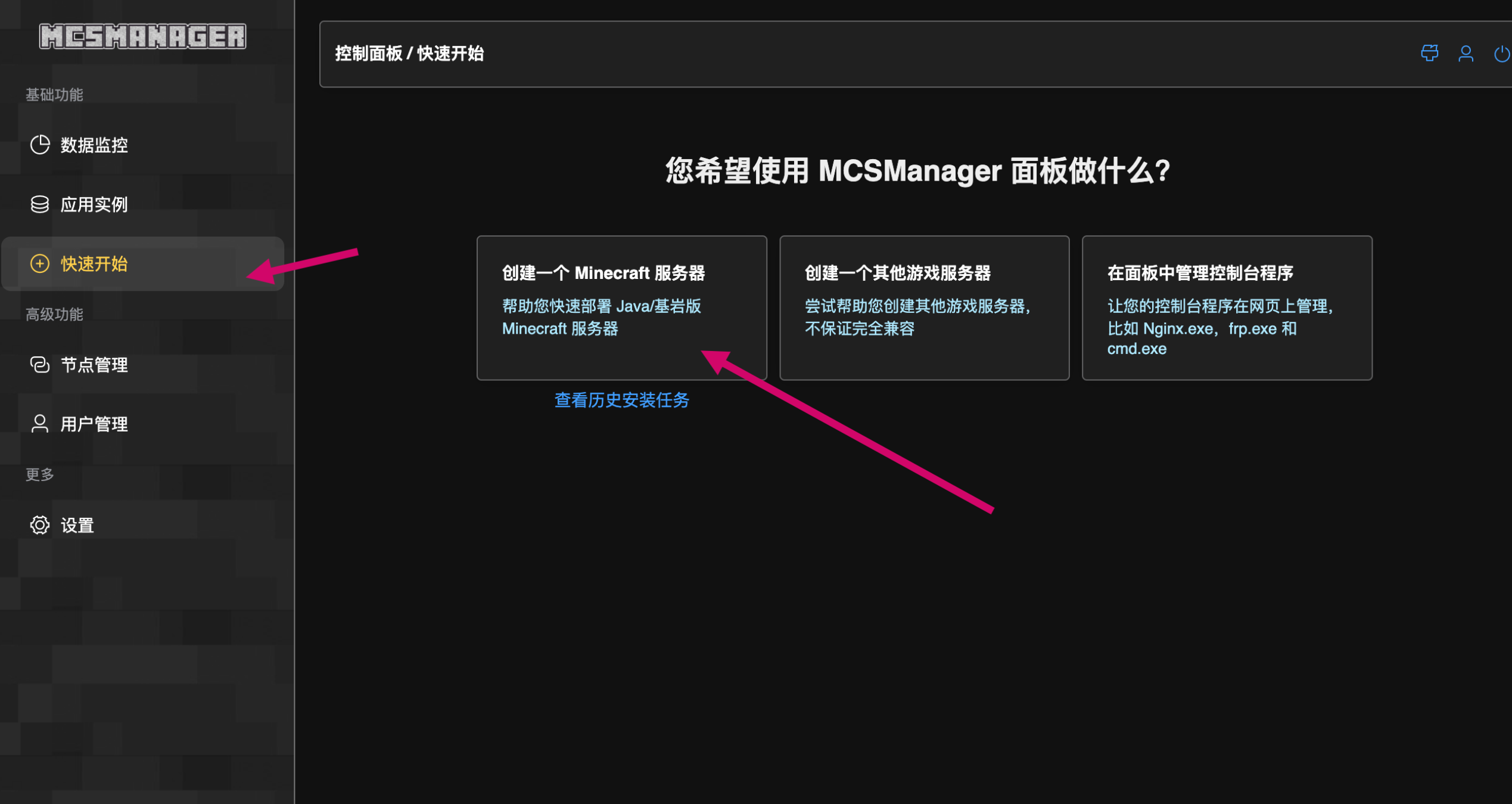This screenshot has height=804, width=1512.
Task: Click the power logout icon
Action: [1502, 54]
